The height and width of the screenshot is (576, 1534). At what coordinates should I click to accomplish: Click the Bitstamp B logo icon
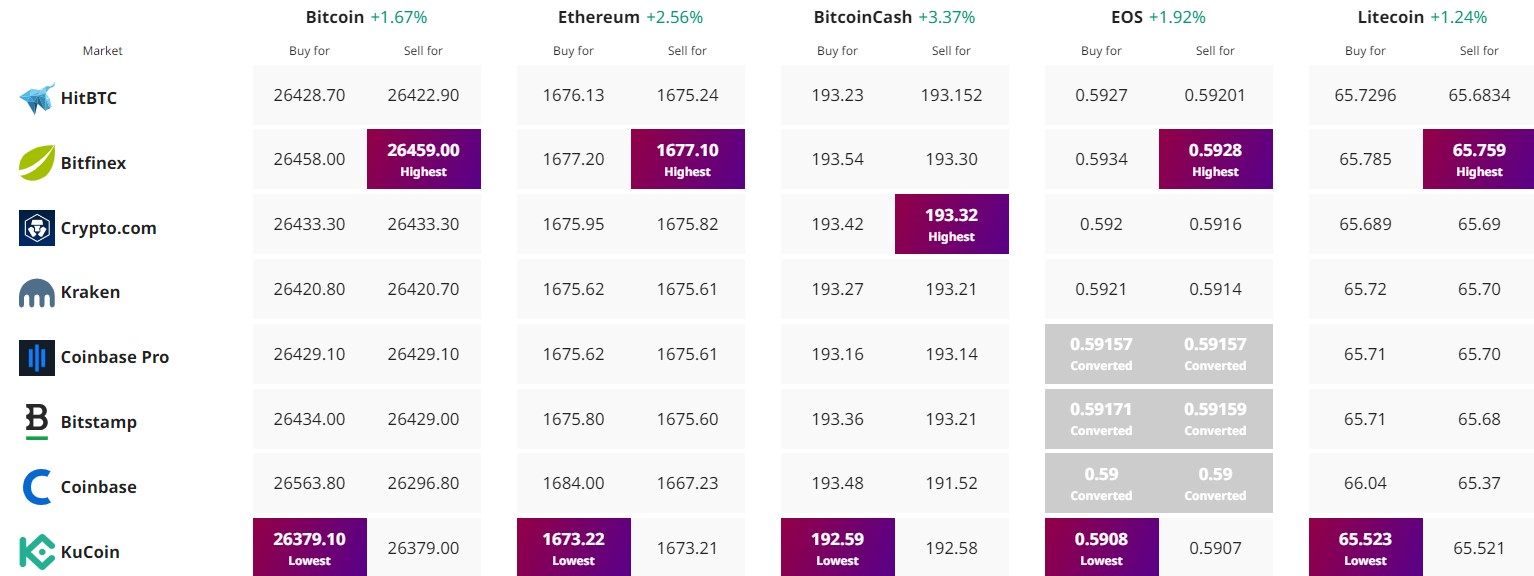[37, 422]
